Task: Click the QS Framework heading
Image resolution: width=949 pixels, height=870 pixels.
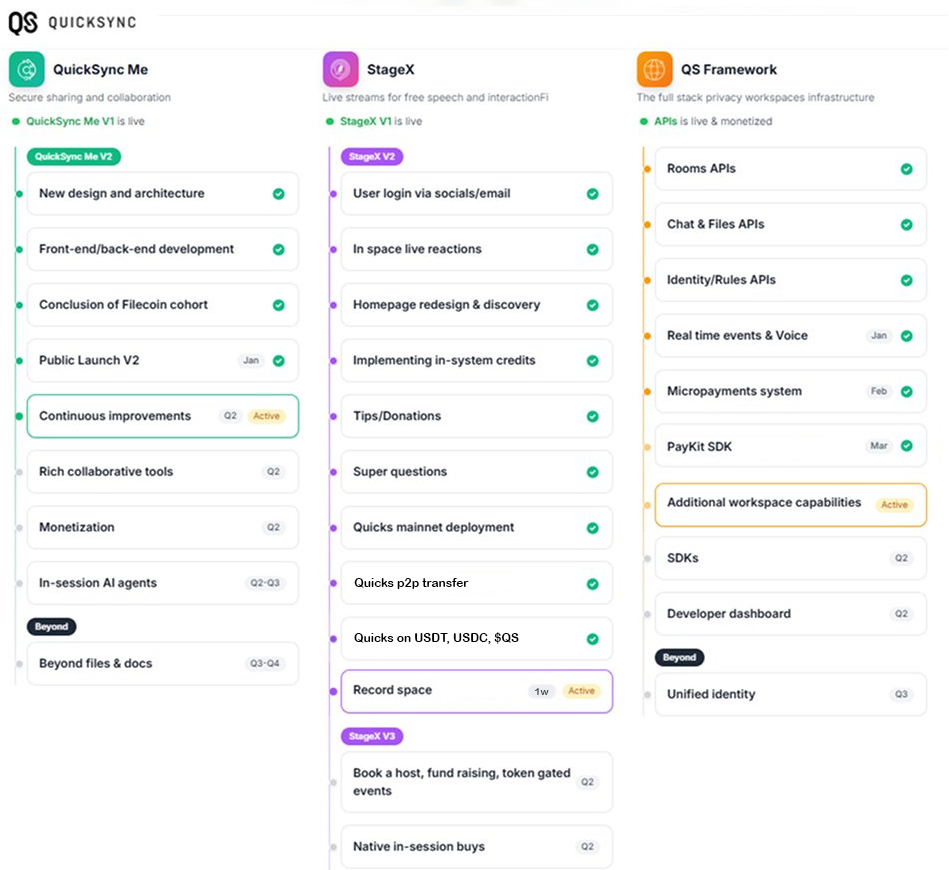Action: (729, 70)
